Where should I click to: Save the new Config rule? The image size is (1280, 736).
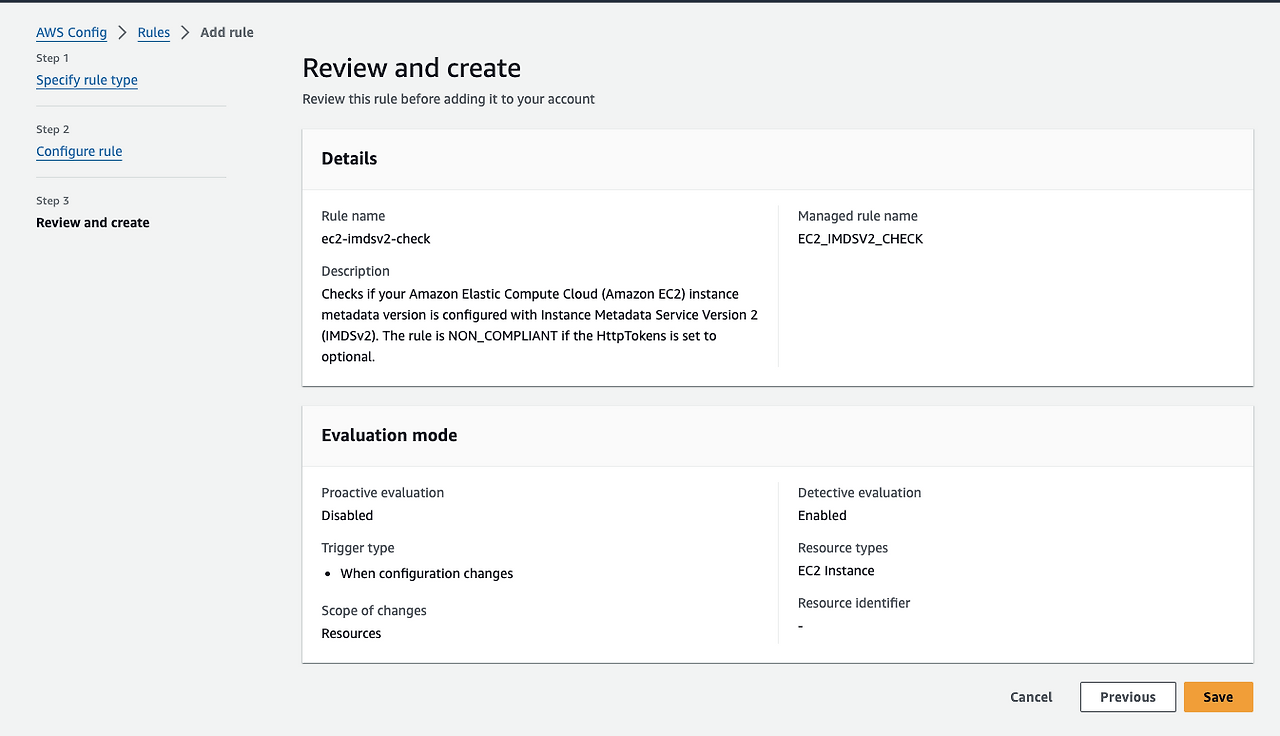(1217, 697)
